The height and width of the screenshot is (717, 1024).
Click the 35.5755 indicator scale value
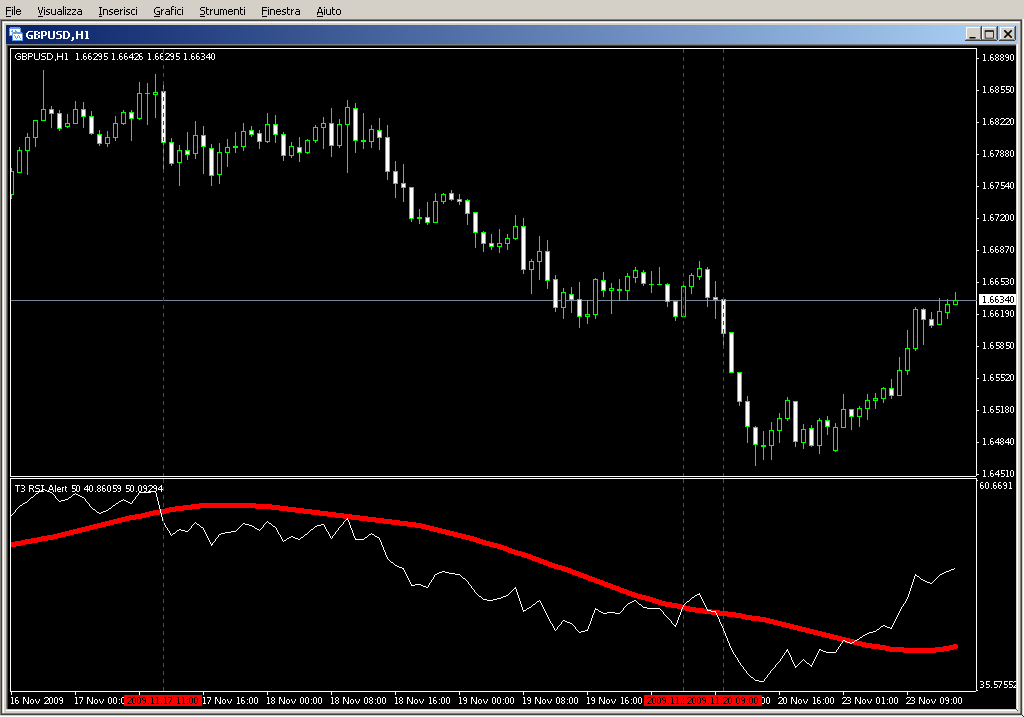click(x=997, y=685)
